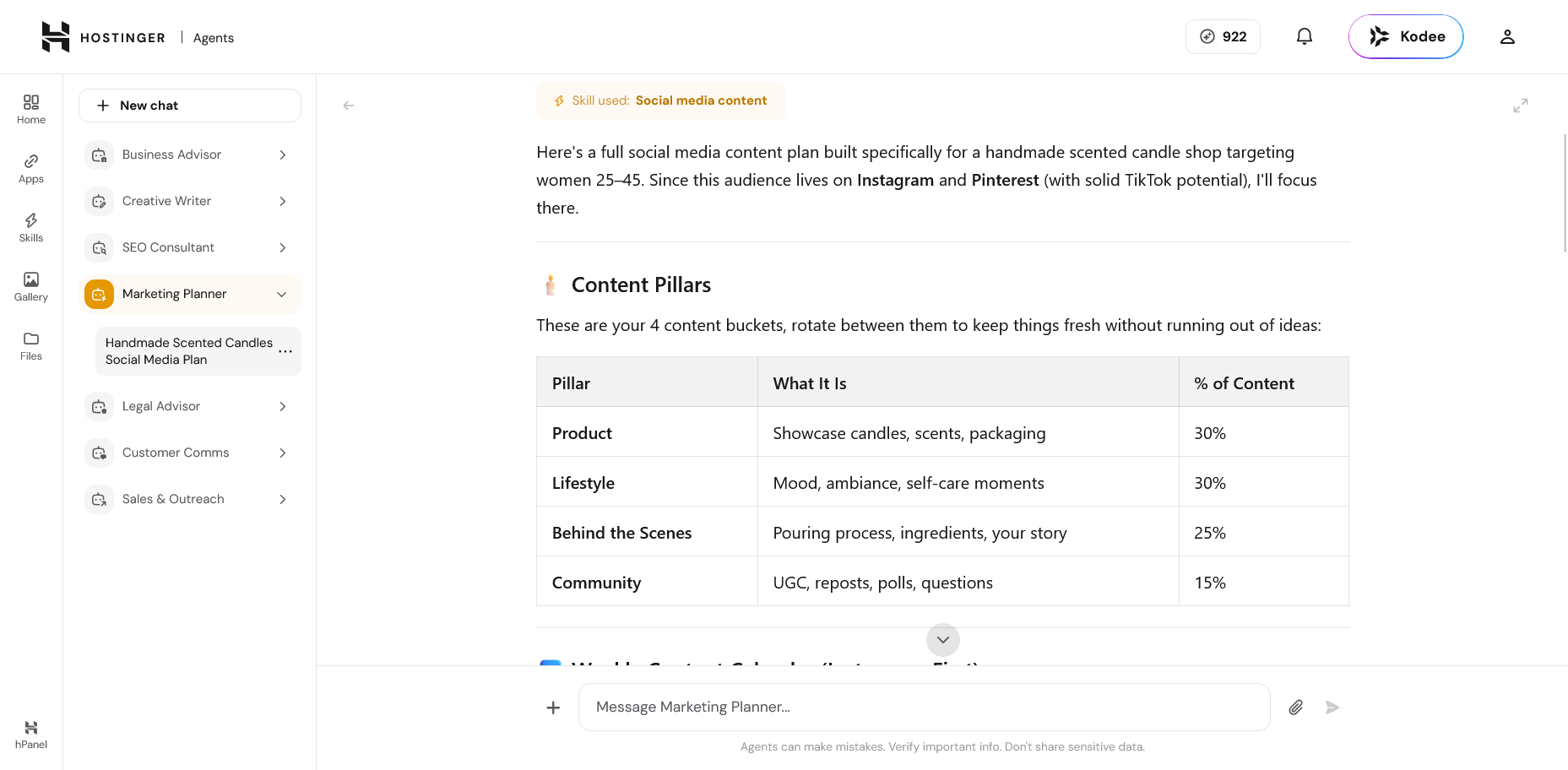Viewport: 1568px width, 770px height.
Task: Click Business Advisor agent icon
Action: (x=99, y=155)
